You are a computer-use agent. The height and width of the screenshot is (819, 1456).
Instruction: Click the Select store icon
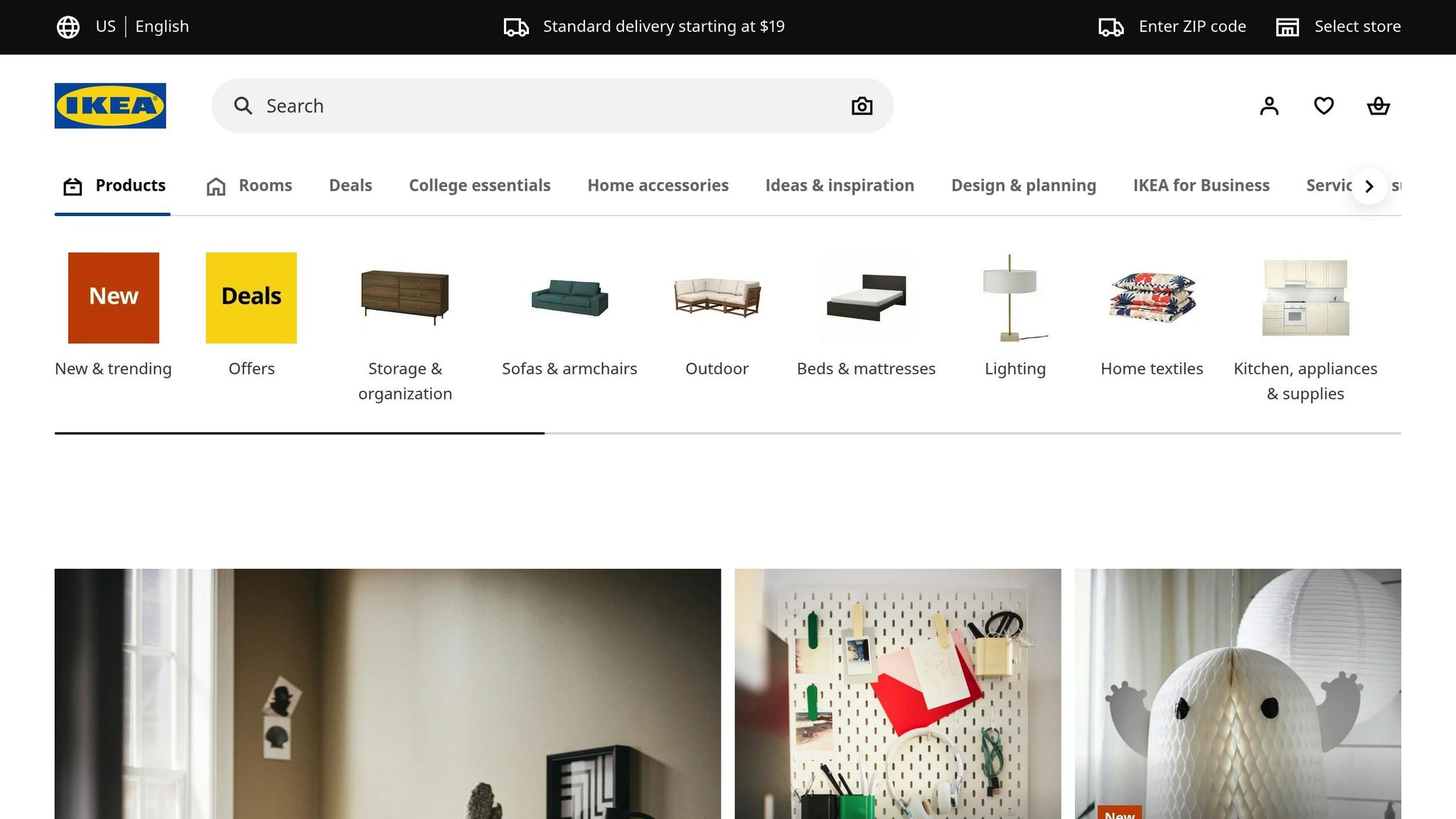click(x=1288, y=27)
